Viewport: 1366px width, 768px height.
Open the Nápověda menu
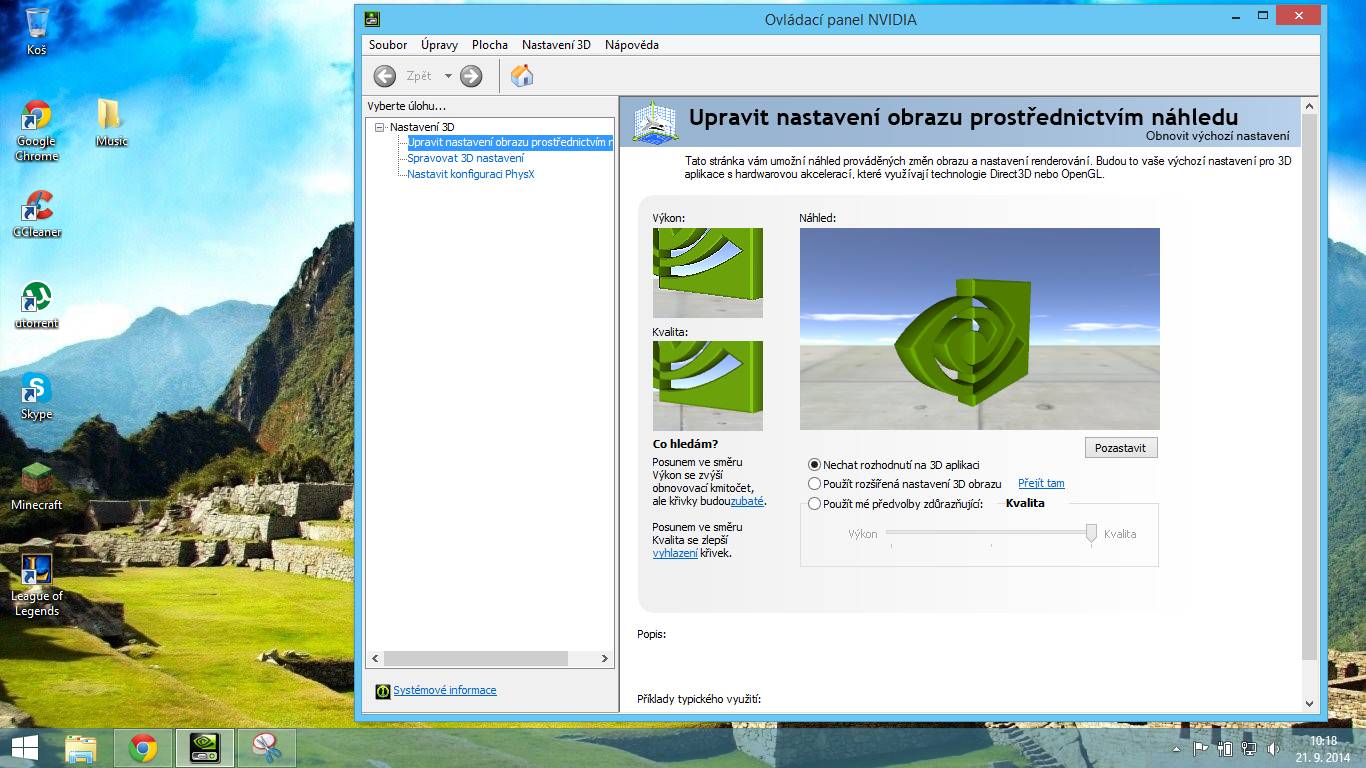click(x=632, y=45)
